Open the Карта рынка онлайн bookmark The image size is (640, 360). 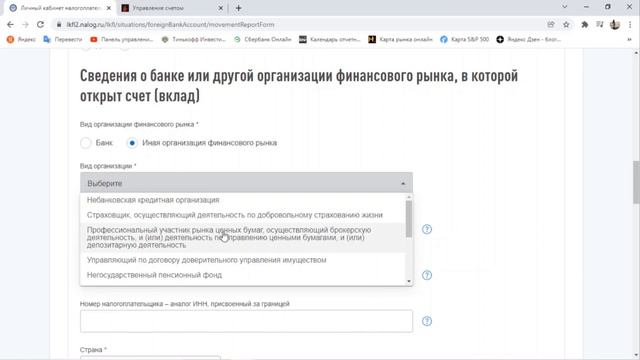click(x=400, y=40)
